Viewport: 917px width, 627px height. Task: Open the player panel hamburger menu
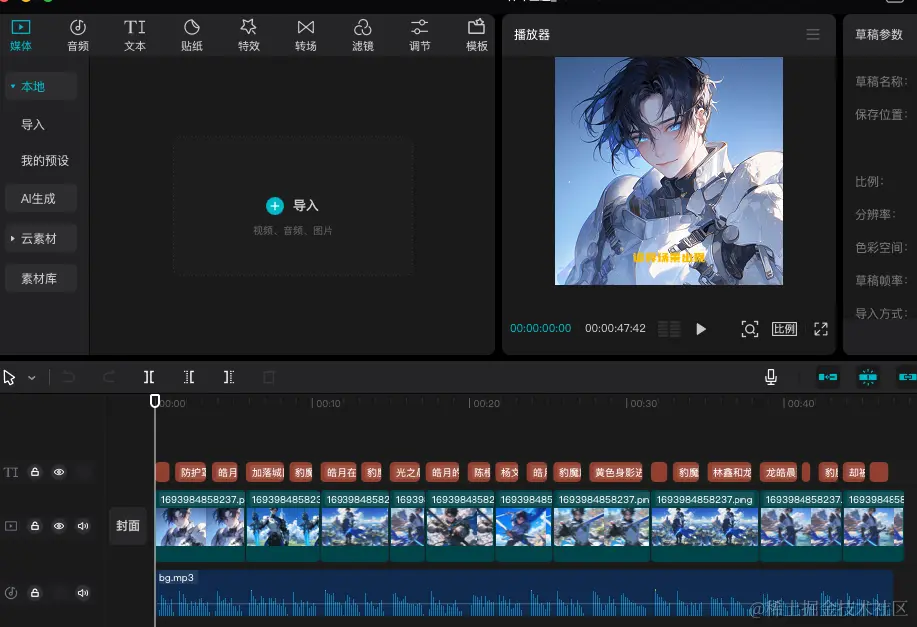813,35
